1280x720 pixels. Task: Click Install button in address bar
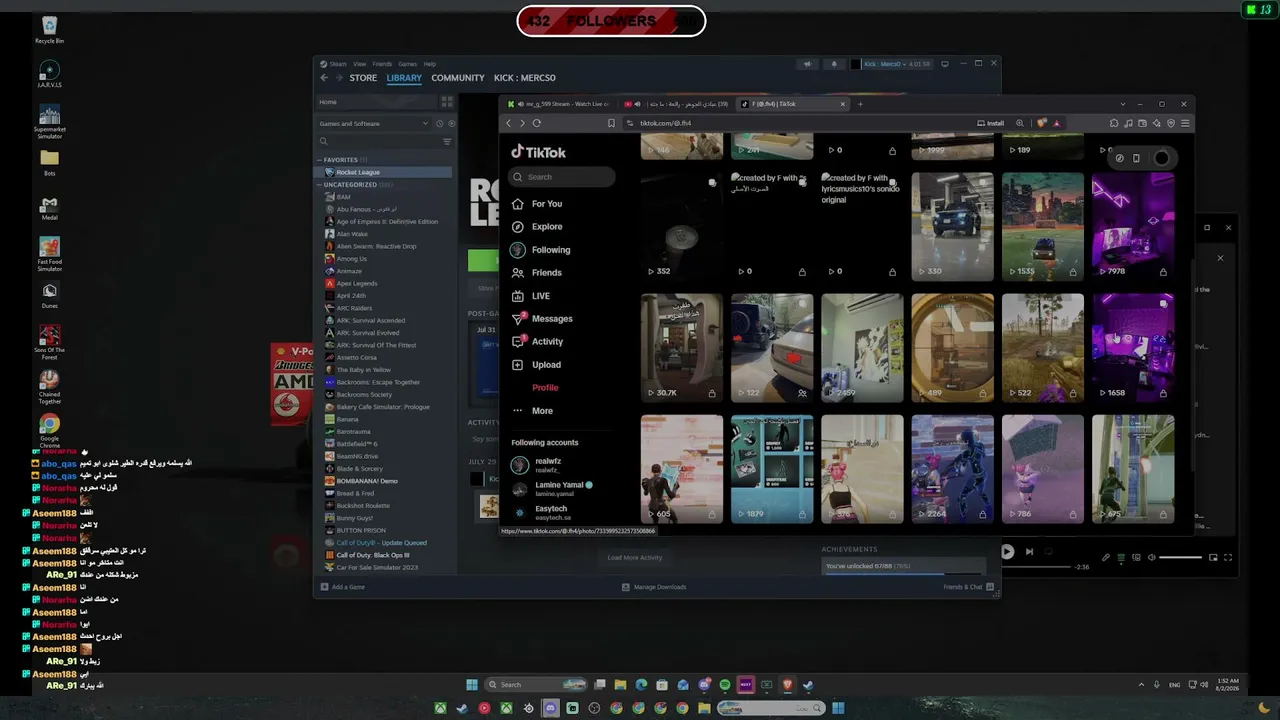tap(991, 123)
